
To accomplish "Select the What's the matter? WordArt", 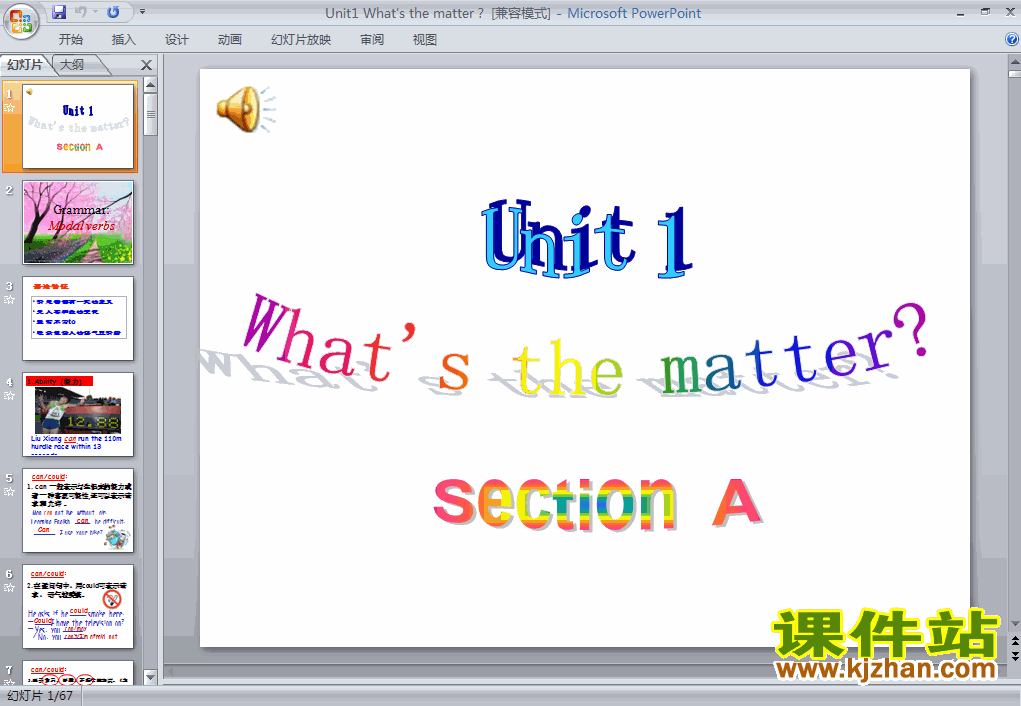I will click(x=586, y=347).
